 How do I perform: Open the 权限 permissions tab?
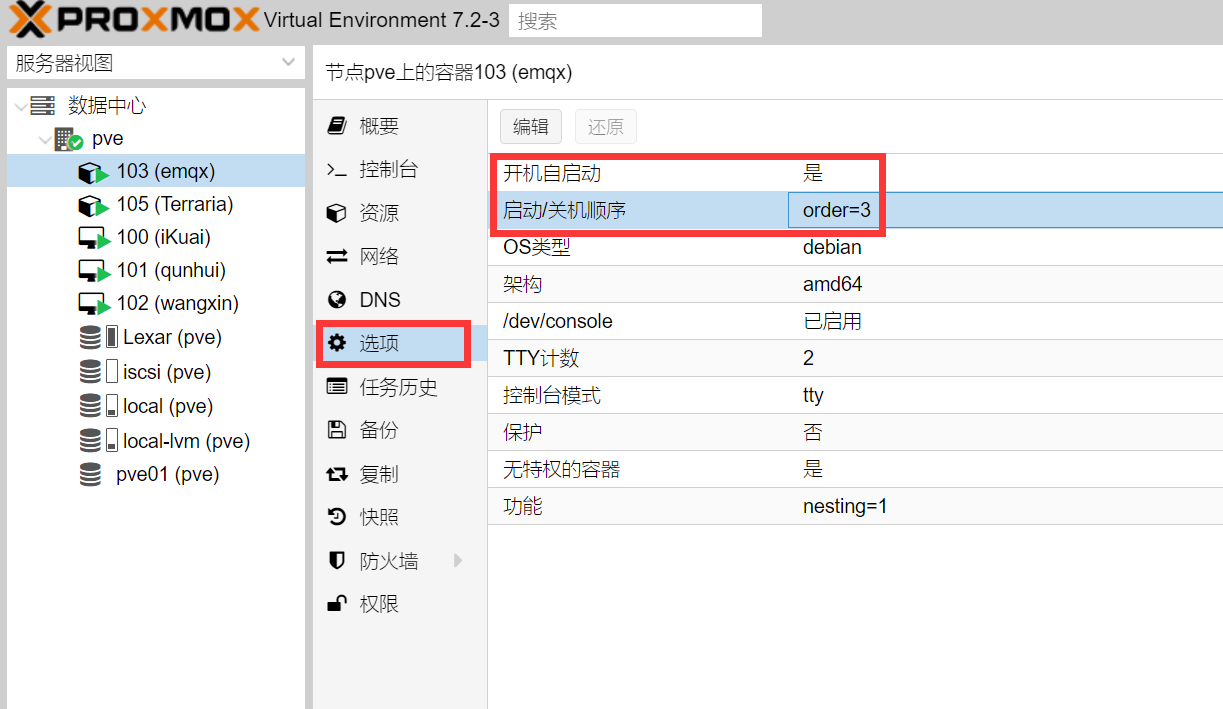click(401, 604)
